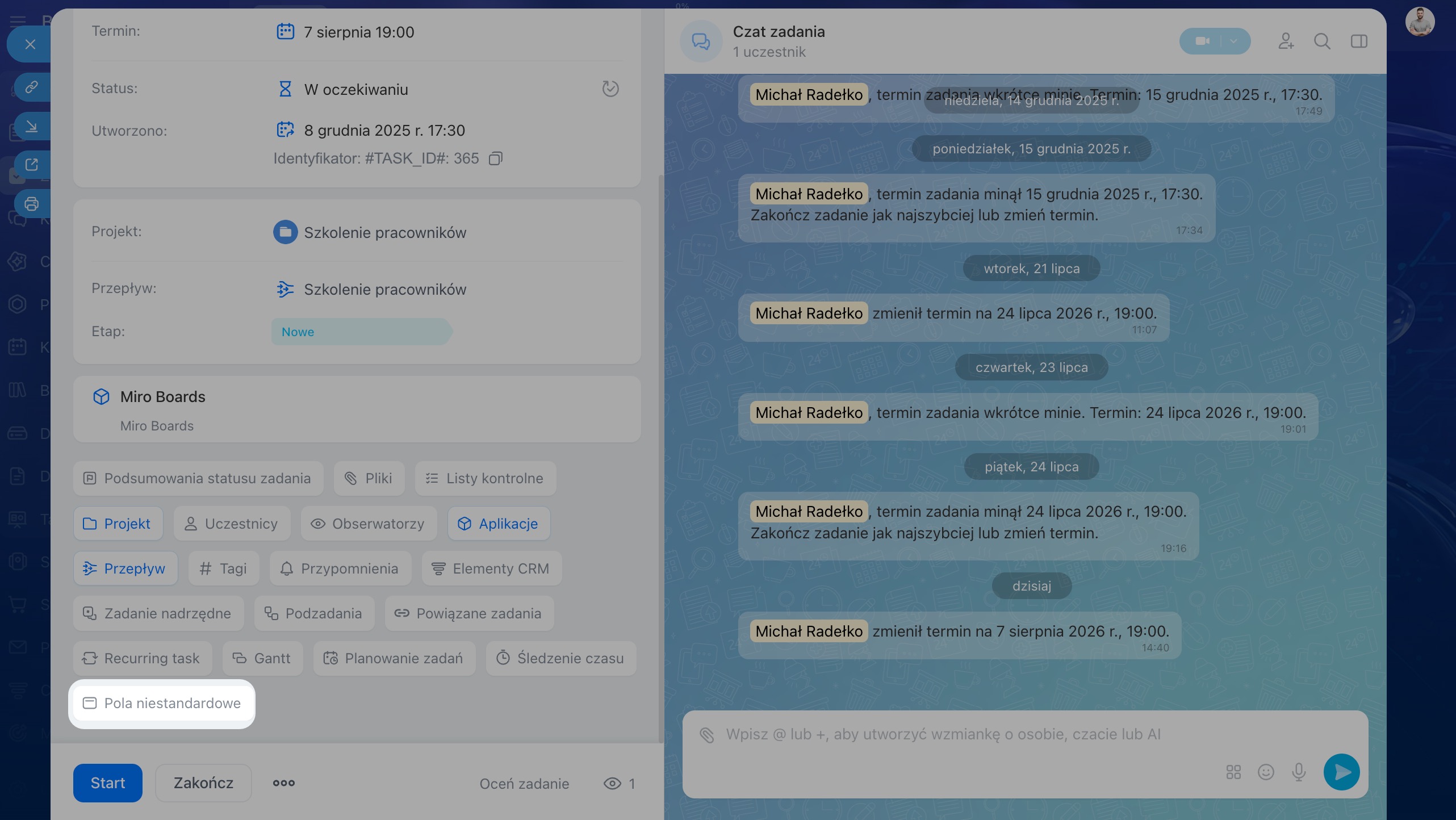Click the hourglass status icon
The height and width of the screenshot is (820, 1456).
(285, 89)
